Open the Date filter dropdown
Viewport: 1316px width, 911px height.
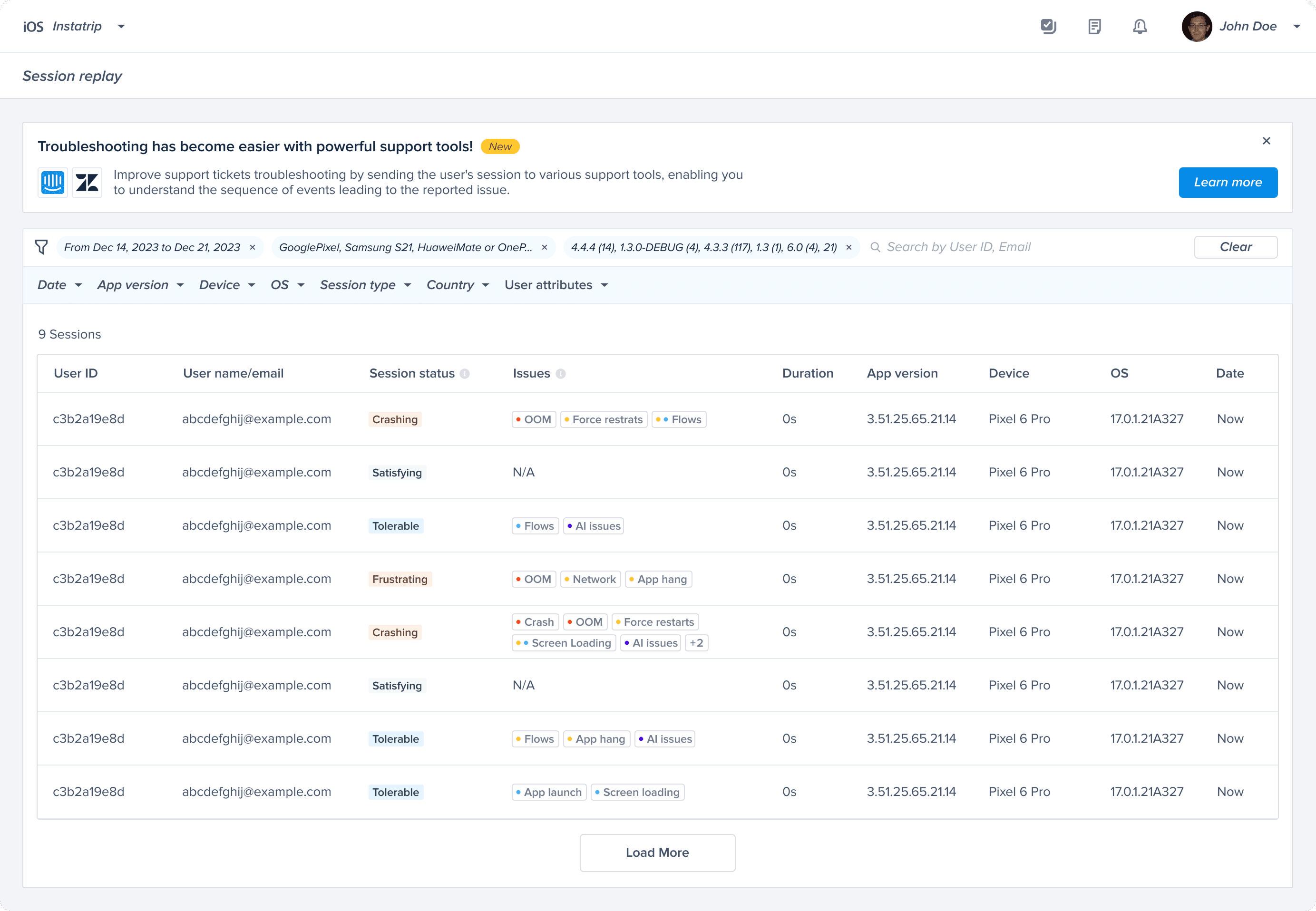tap(59, 285)
